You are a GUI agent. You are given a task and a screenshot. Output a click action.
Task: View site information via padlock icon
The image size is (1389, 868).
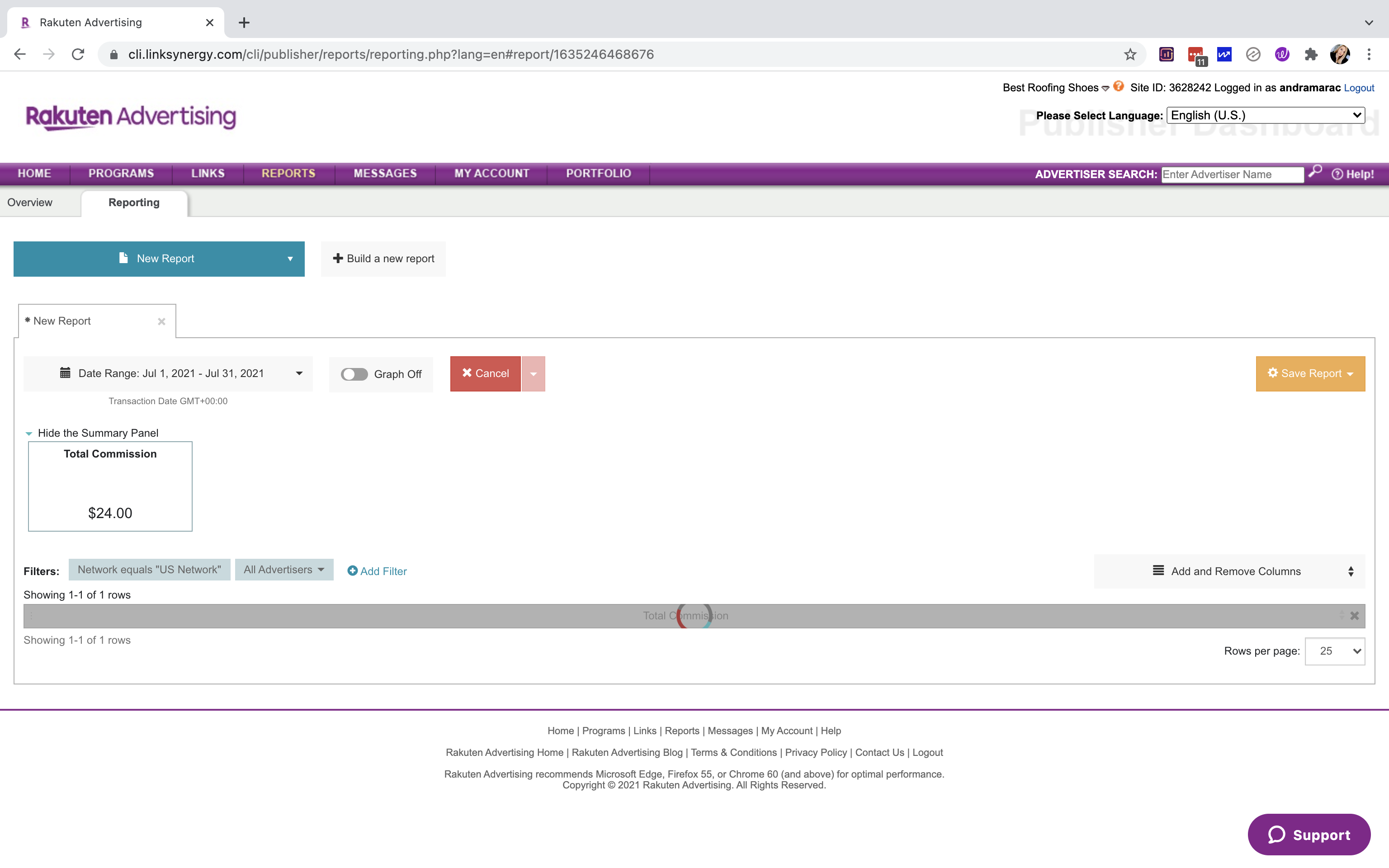[113, 54]
